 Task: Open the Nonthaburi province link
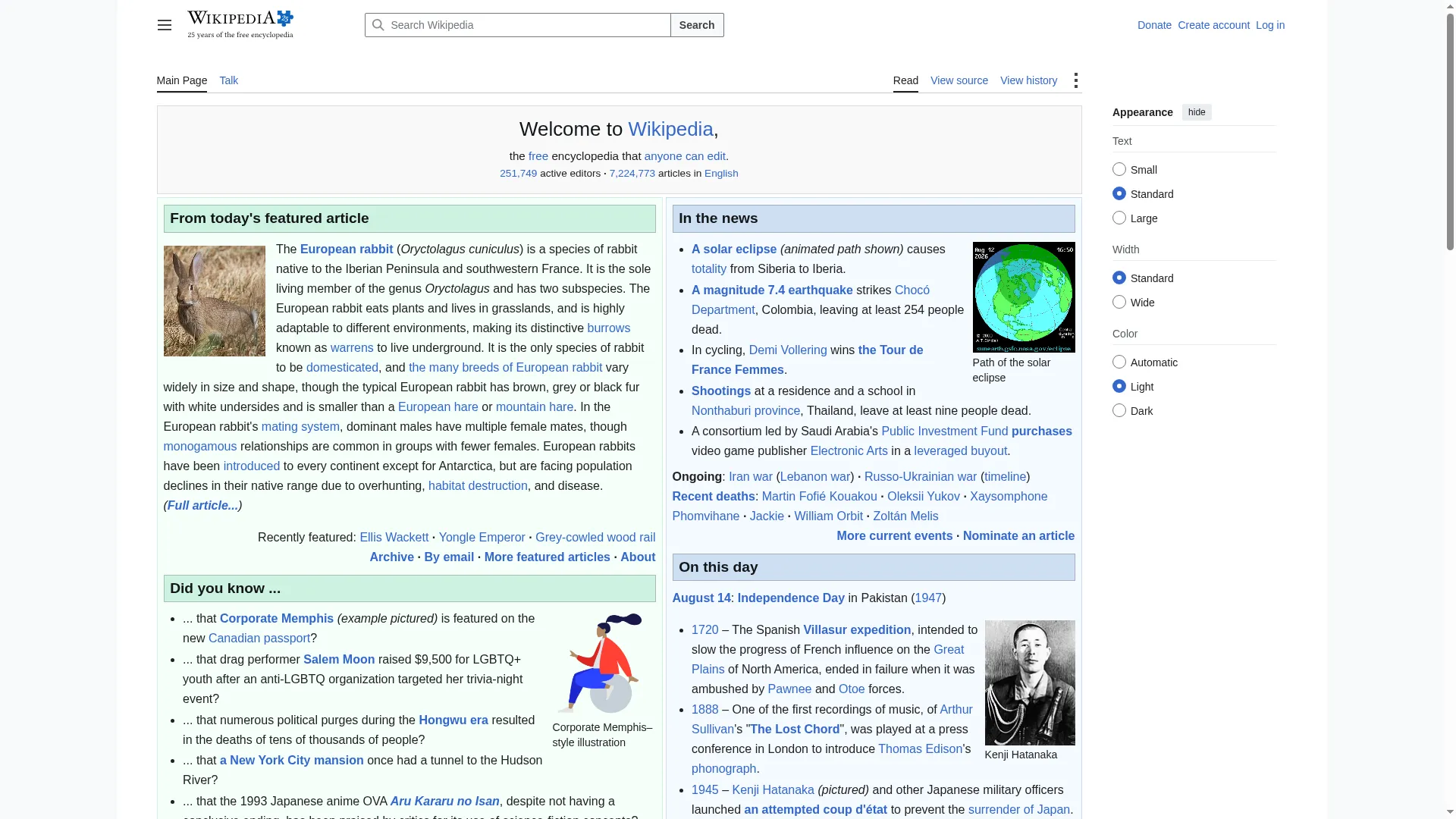(x=745, y=410)
